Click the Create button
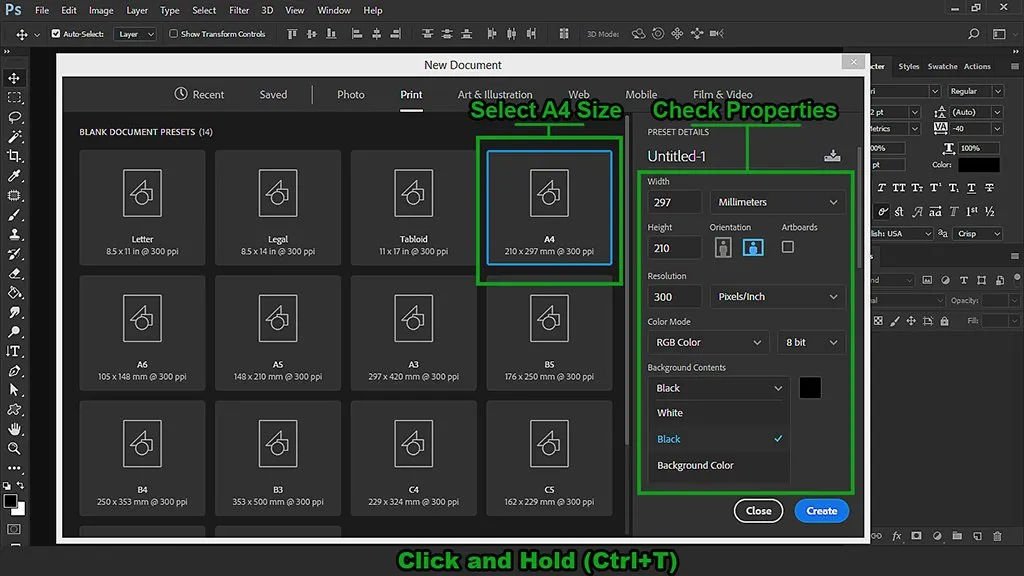The width and height of the screenshot is (1024, 576). click(822, 511)
